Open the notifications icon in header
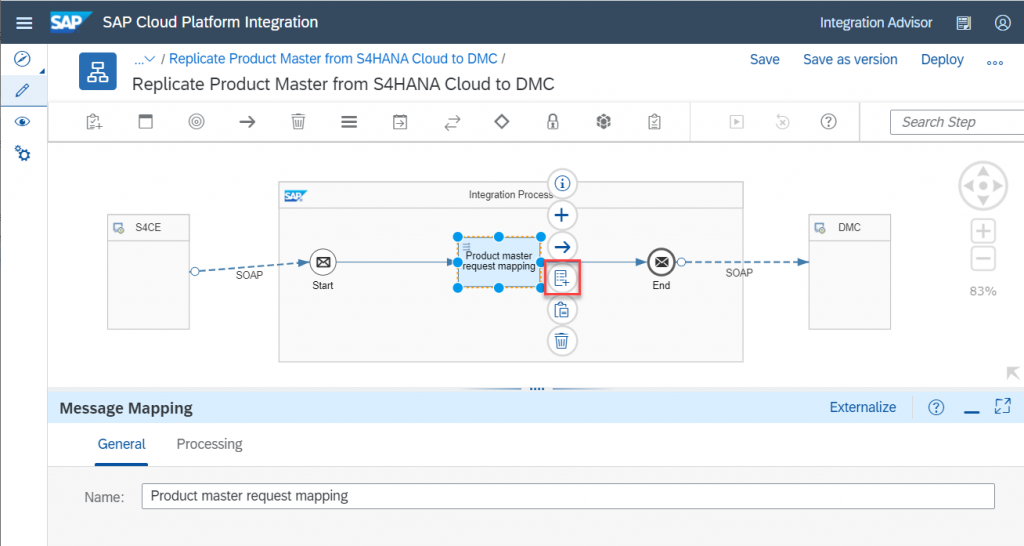 click(963, 23)
